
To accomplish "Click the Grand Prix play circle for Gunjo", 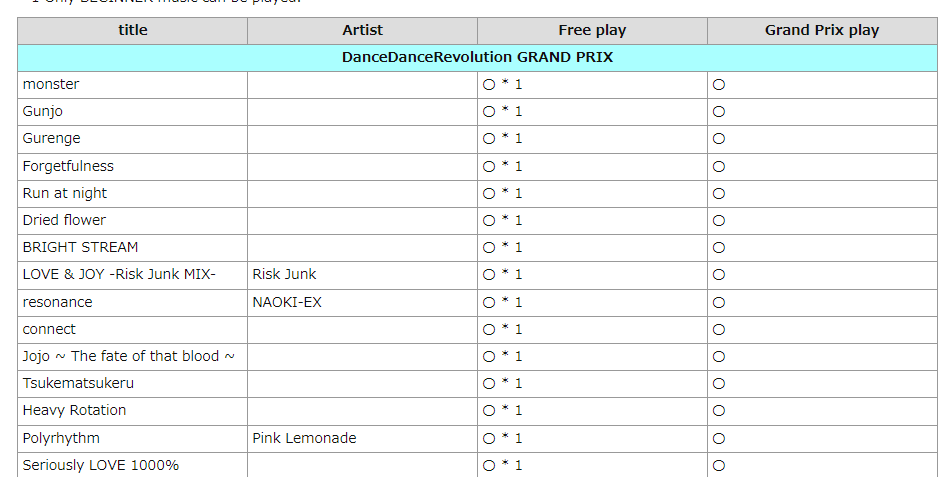I will point(718,112).
